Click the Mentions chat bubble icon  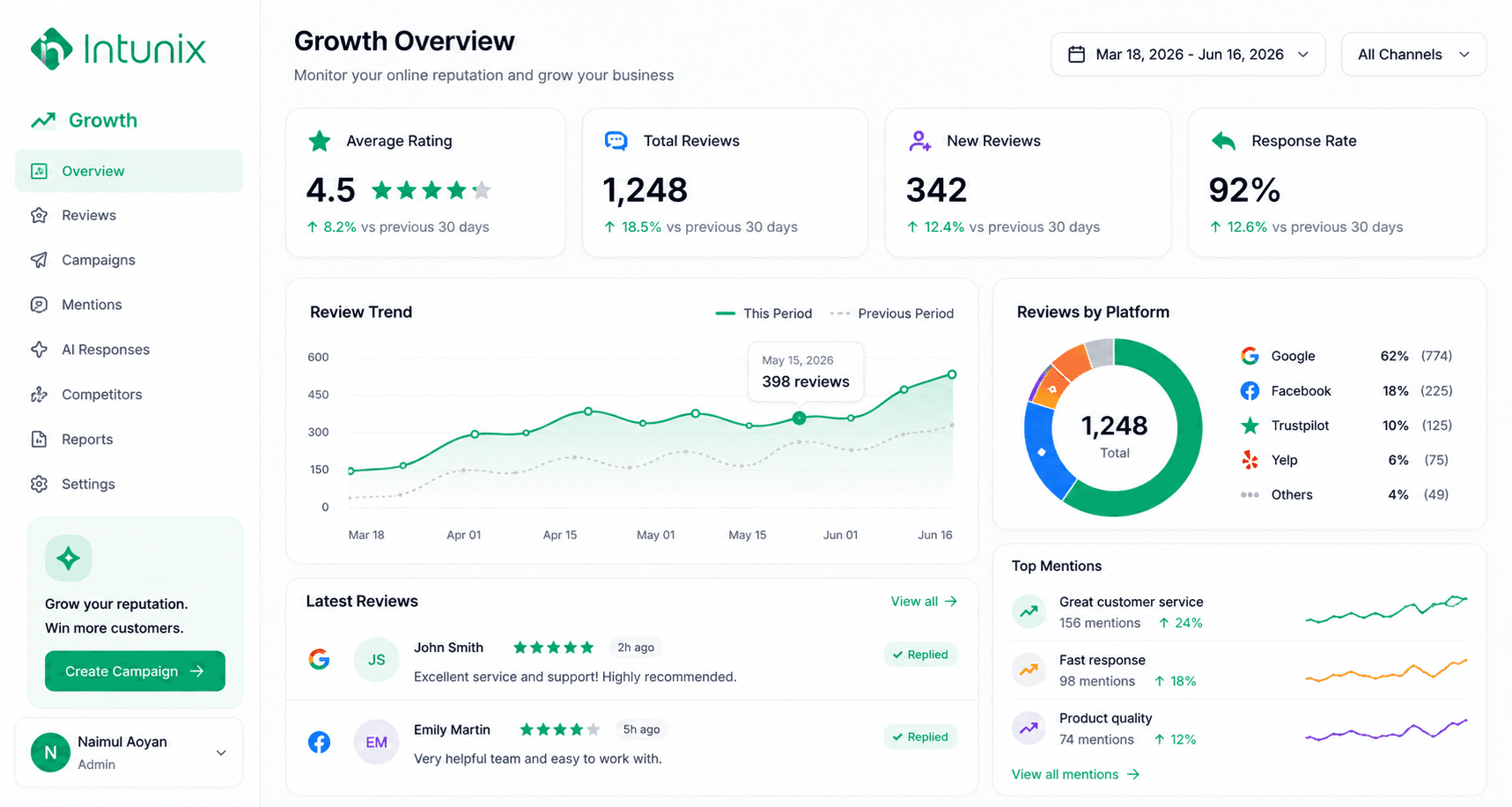tap(39, 305)
